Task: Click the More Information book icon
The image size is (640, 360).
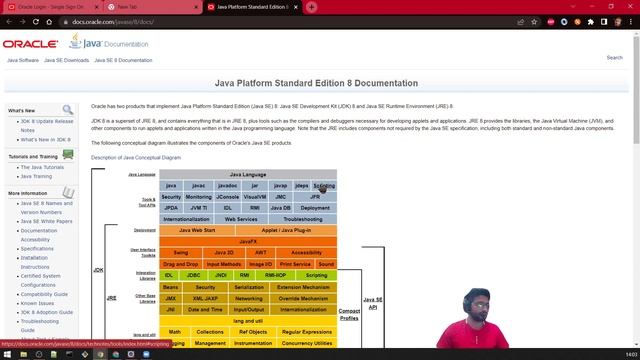Action: pyautogui.click(x=68, y=192)
